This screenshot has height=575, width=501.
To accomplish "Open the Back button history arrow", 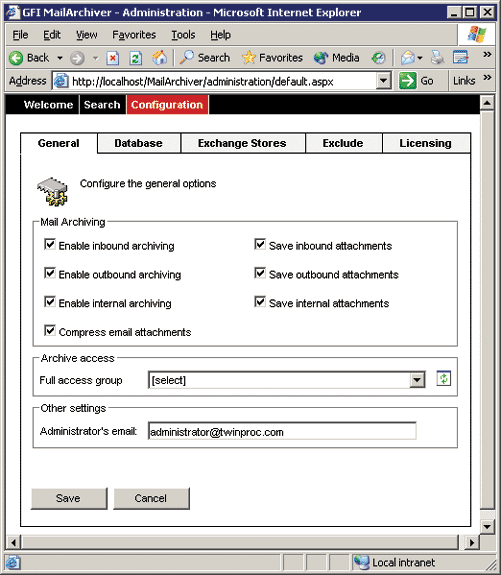I will [x=60, y=58].
